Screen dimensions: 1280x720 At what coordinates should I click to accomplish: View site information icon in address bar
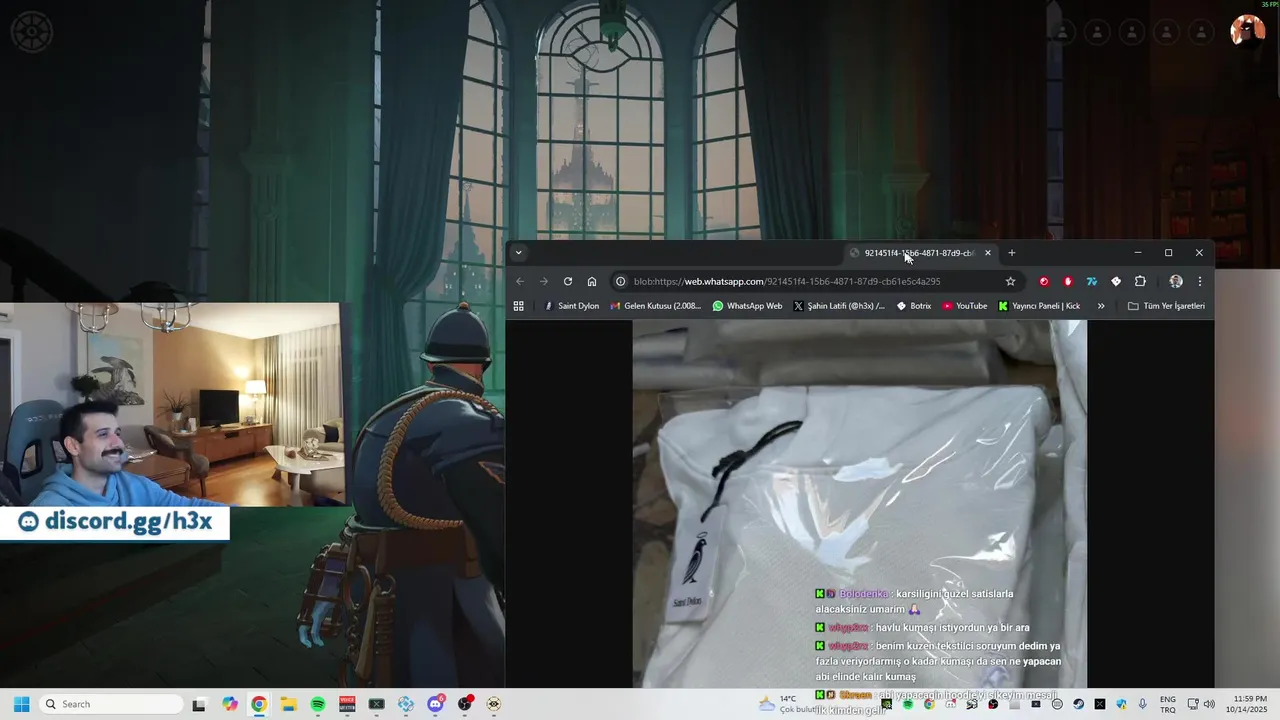point(621,281)
